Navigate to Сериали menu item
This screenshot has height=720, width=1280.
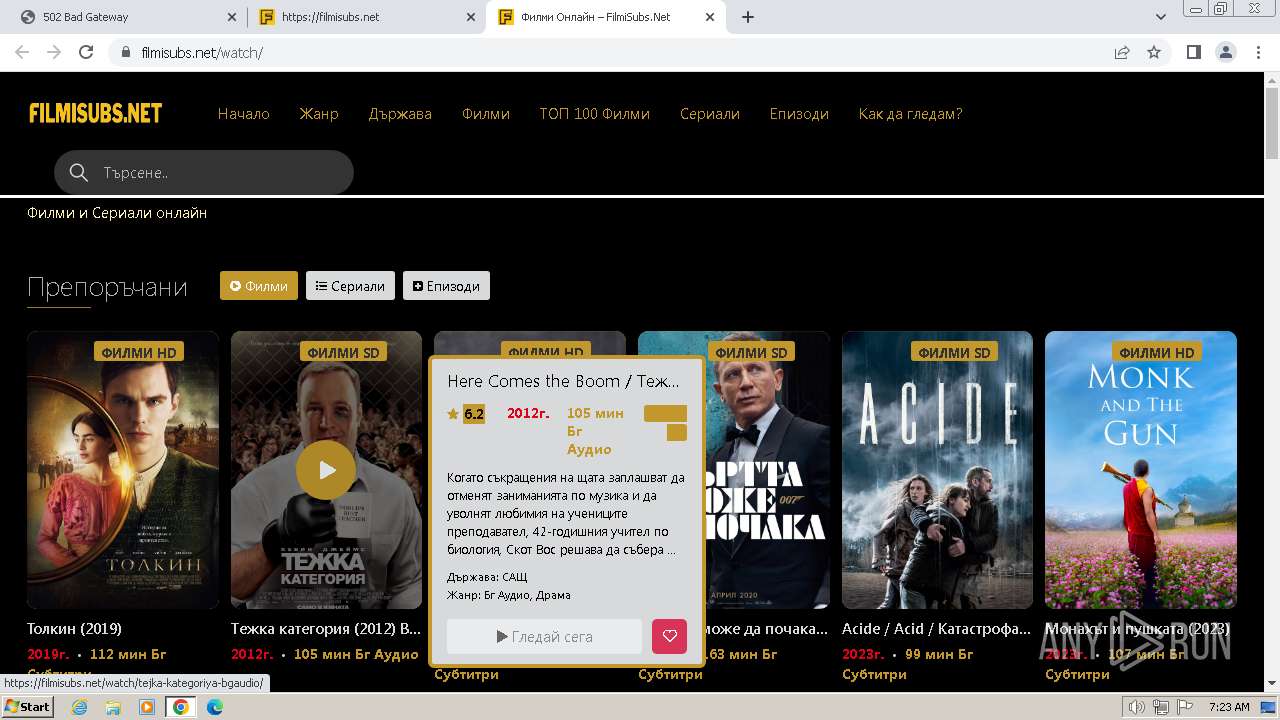710,114
